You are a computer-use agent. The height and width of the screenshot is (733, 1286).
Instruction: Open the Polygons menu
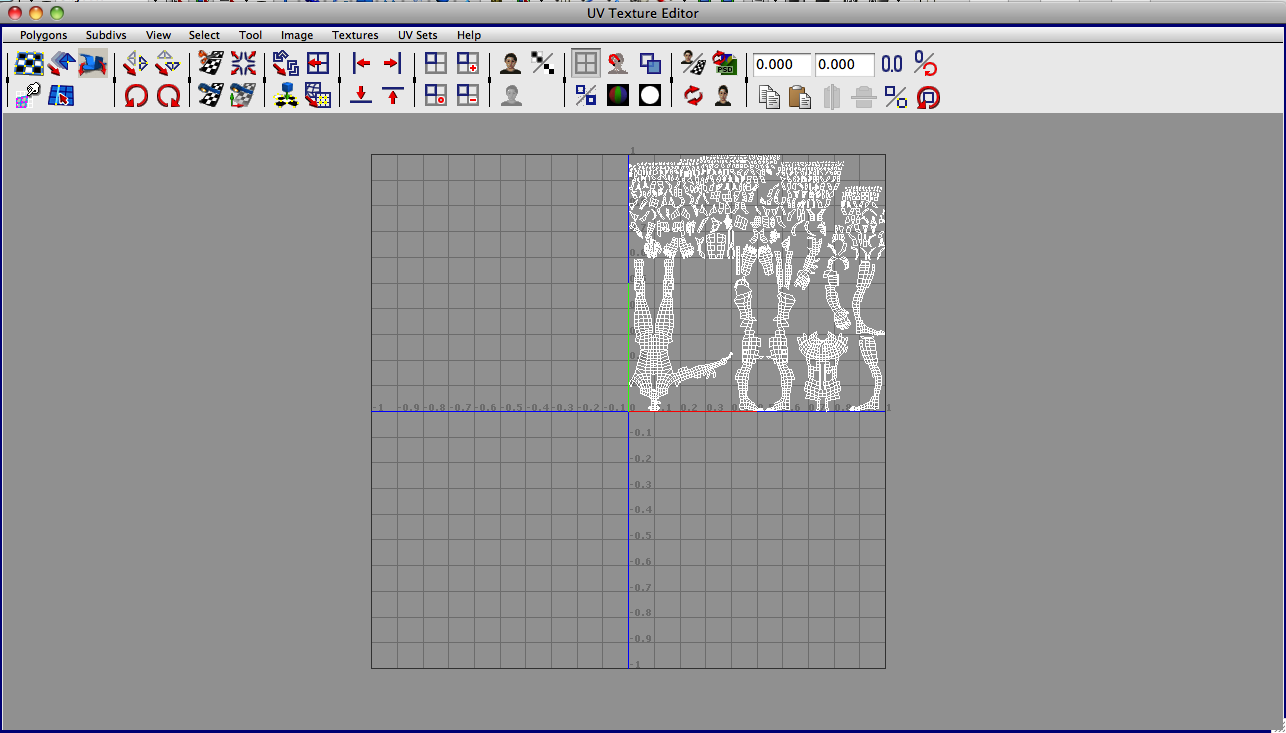tap(42, 35)
